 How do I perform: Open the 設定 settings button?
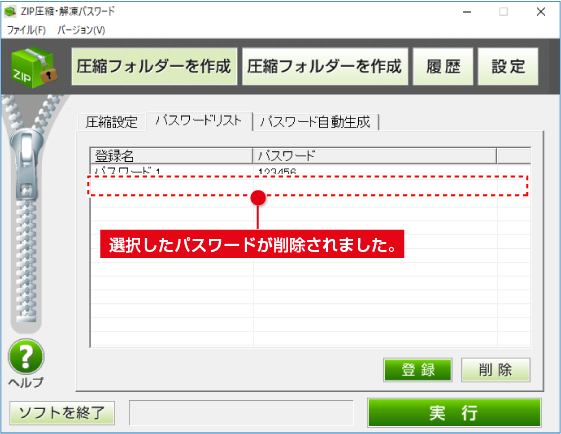508,67
